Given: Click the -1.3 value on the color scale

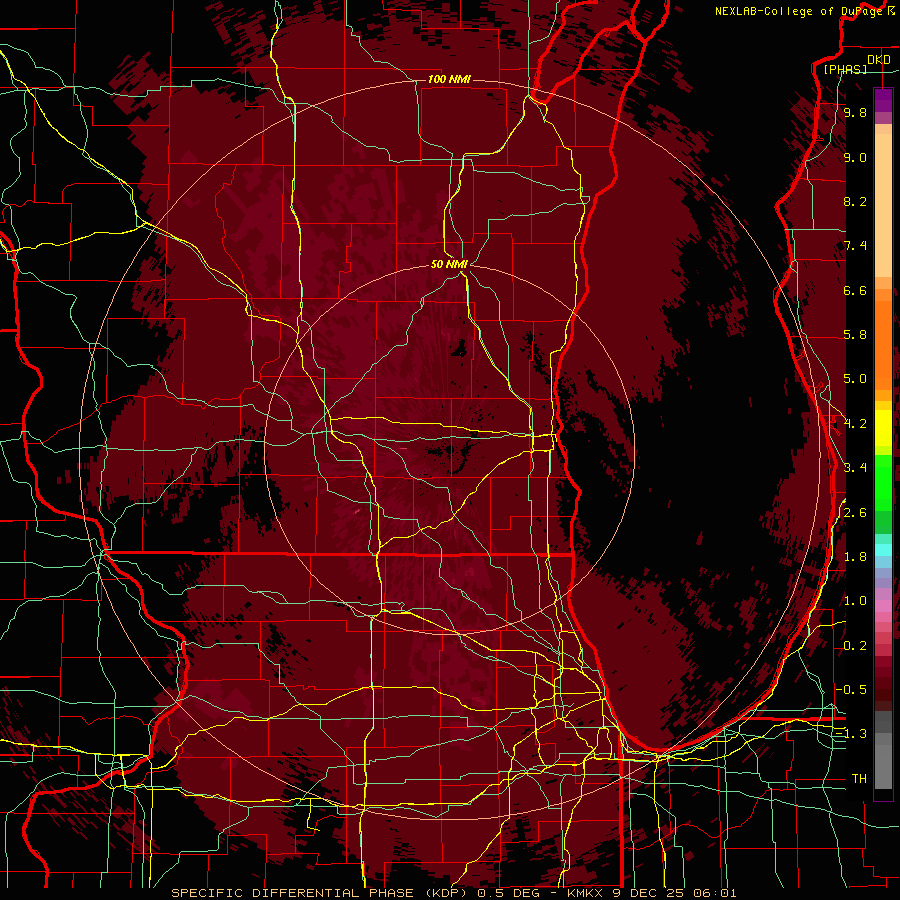Looking at the screenshot, I should pos(851,734).
